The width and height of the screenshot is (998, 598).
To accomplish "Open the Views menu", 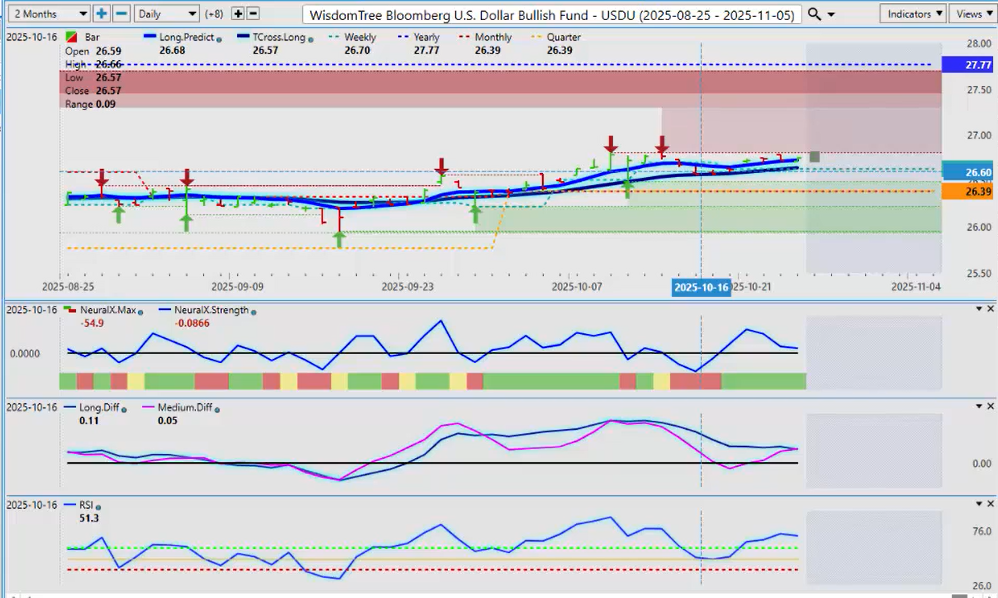I will point(971,14).
